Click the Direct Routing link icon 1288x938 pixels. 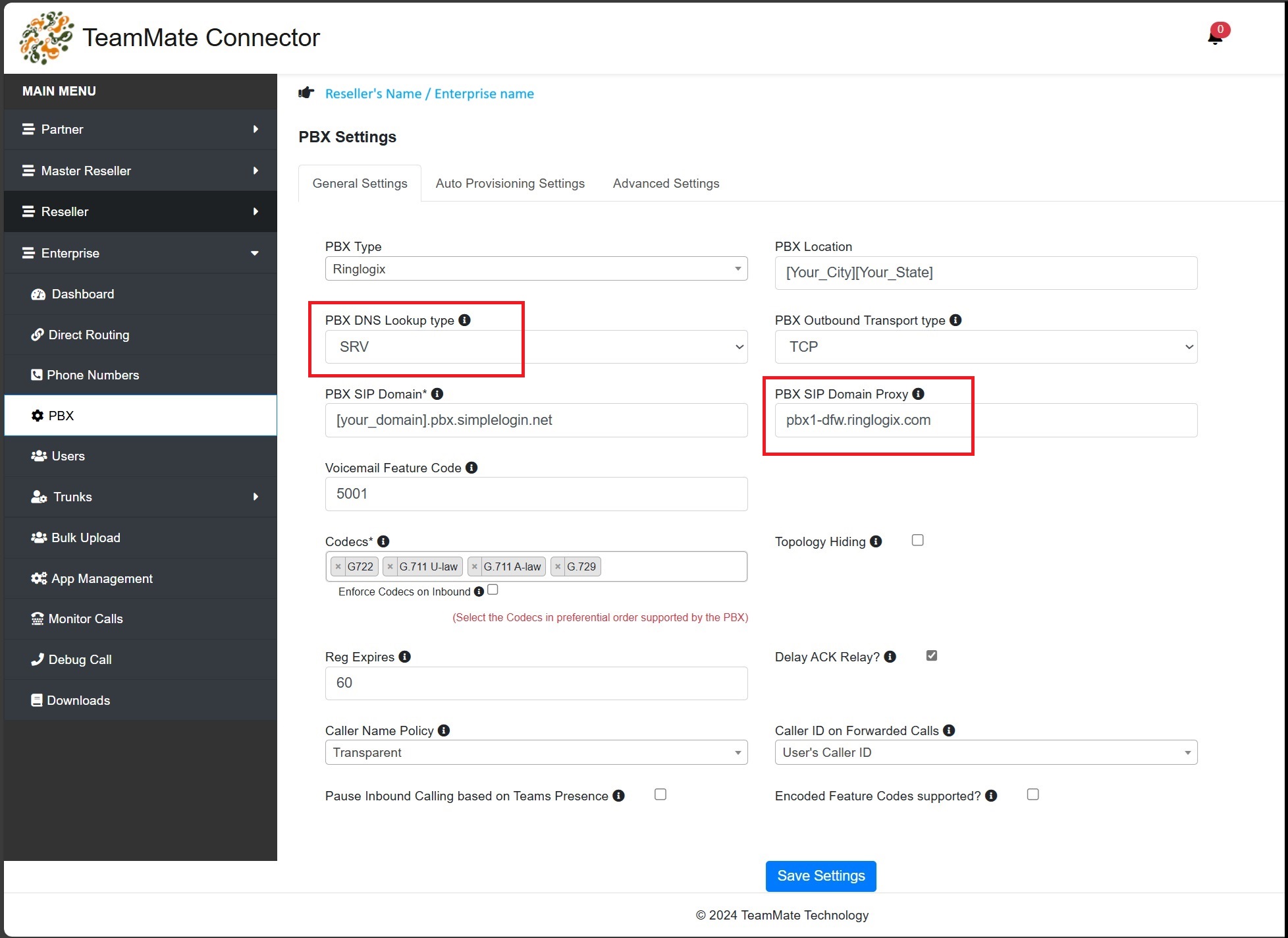pyautogui.click(x=38, y=335)
